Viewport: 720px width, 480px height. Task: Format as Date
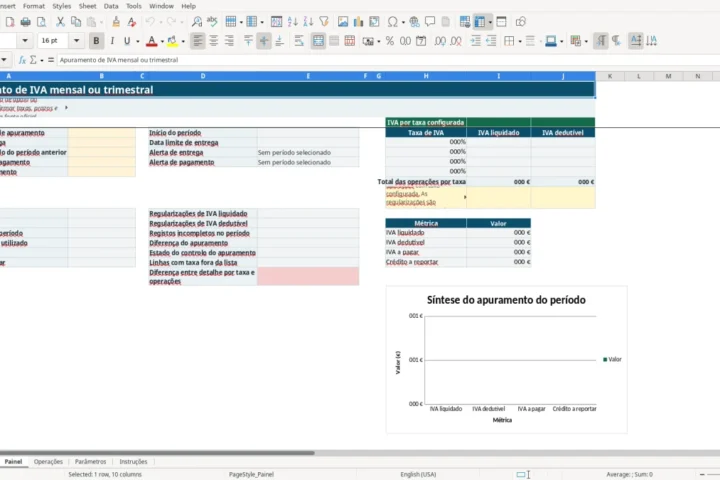[x=421, y=41]
